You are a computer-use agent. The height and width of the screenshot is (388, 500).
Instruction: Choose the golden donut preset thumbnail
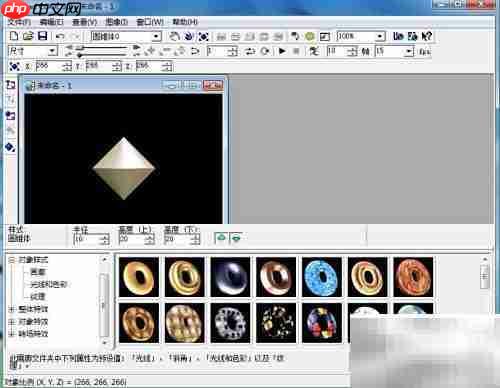pyautogui.click(x=139, y=277)
